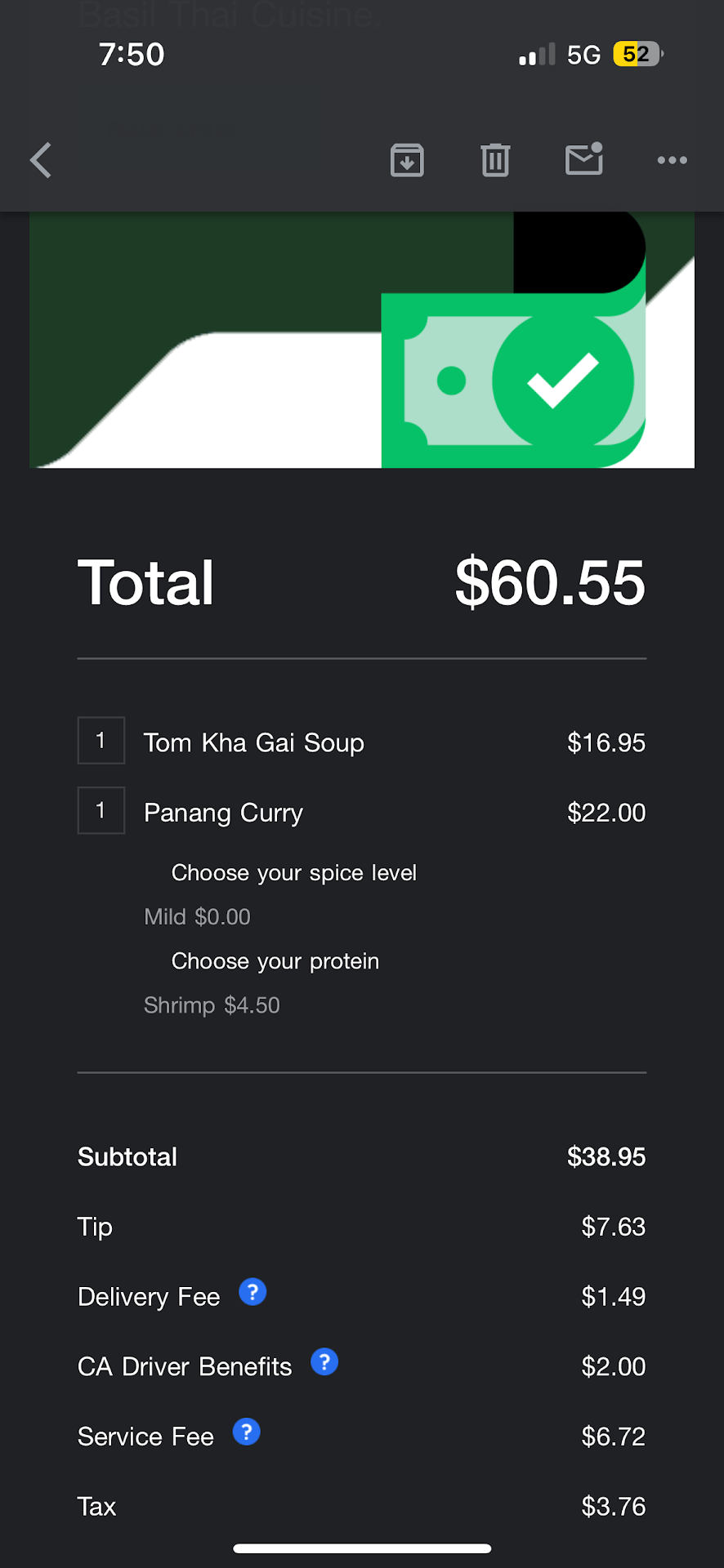Tap the CA Driver Benefits info icon
Screen dimensions: 724x1568
[324, 1362]
